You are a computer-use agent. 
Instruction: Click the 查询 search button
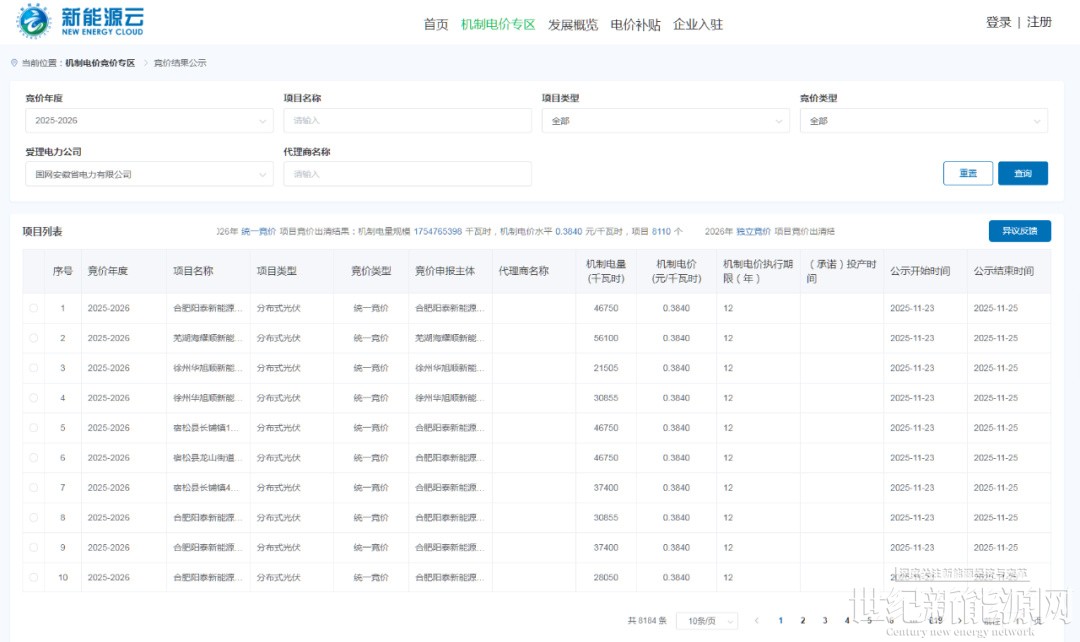coord(1022,173)
